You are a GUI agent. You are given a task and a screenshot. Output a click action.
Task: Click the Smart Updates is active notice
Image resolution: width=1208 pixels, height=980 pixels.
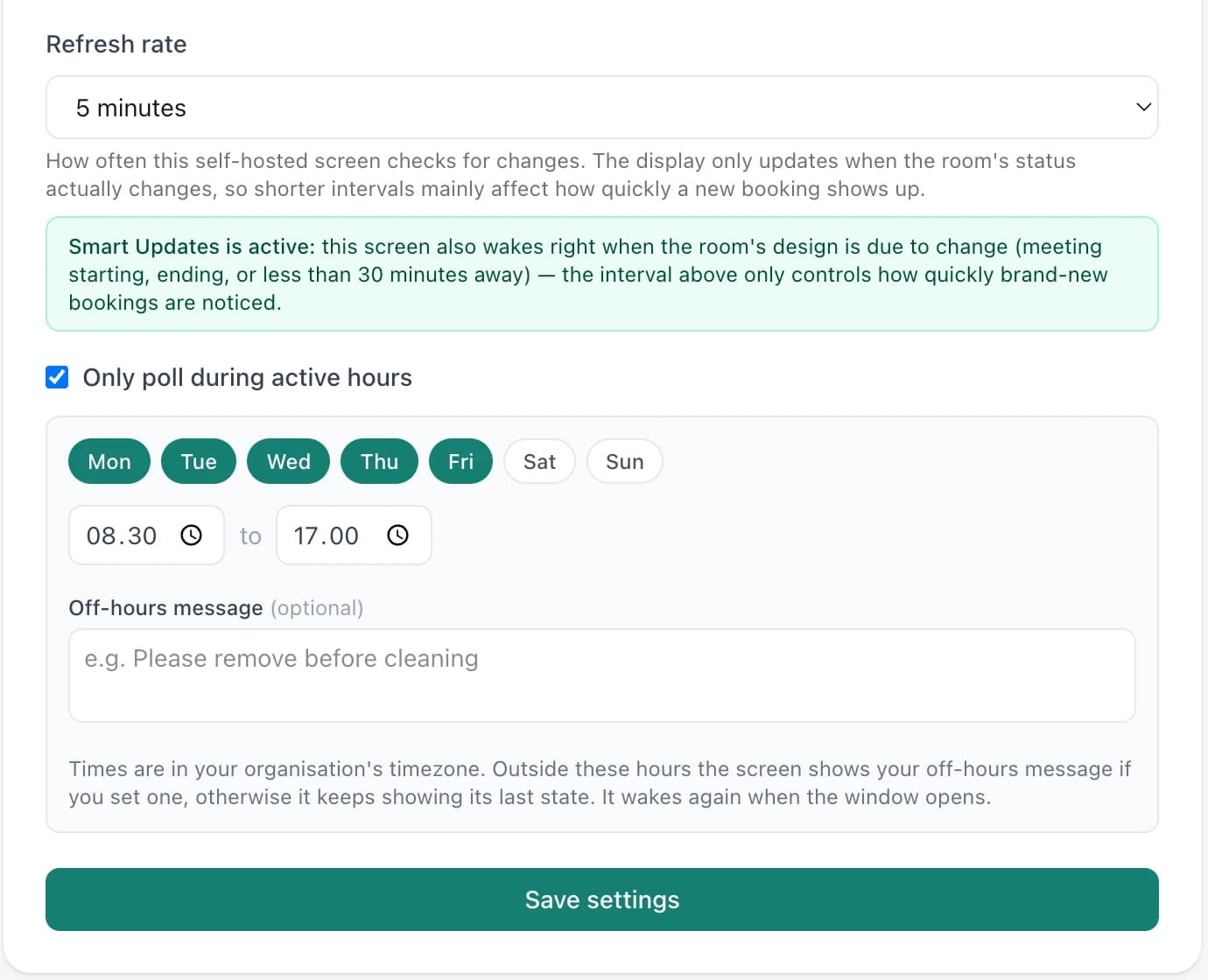coord(602,274)
